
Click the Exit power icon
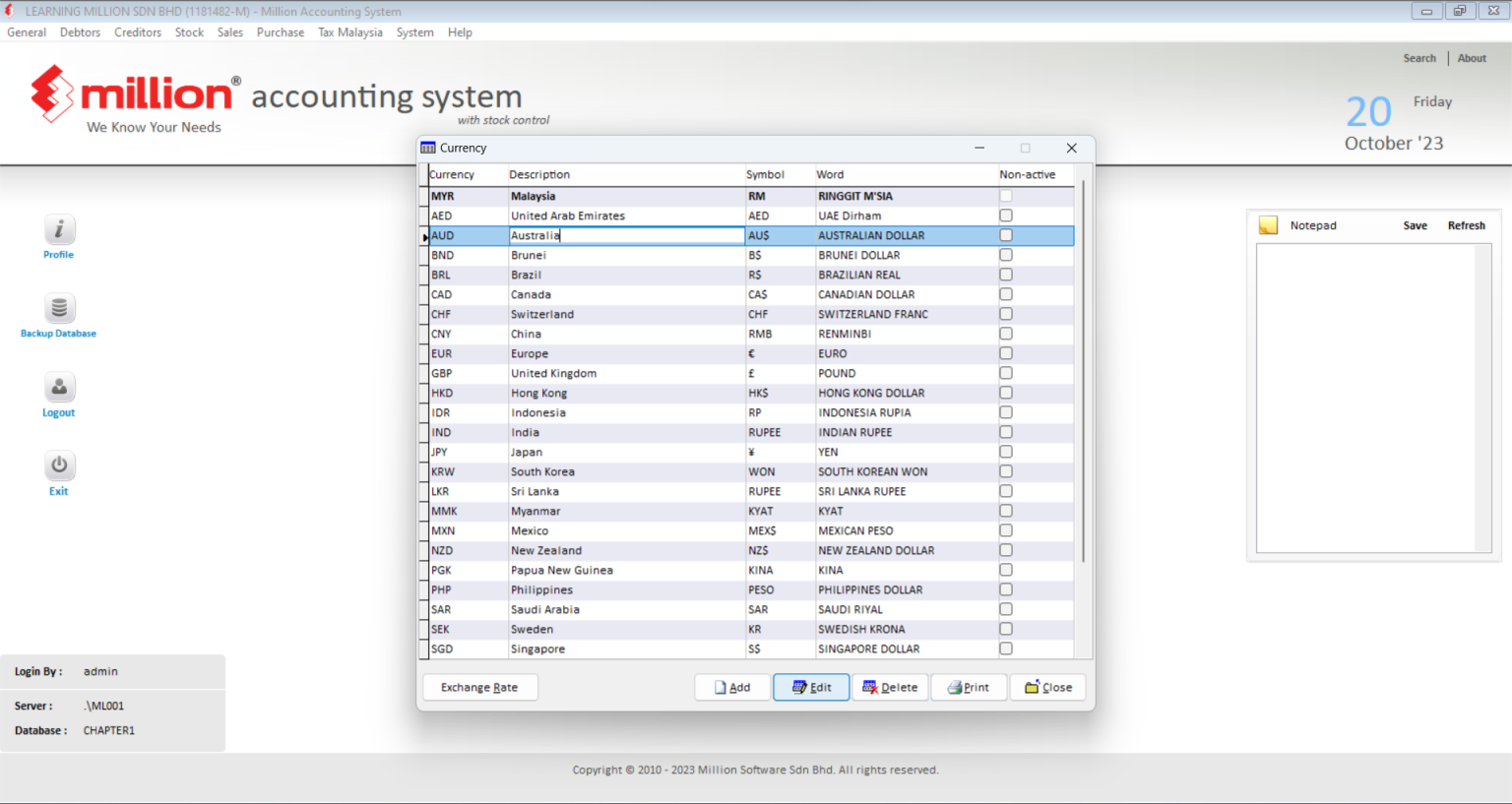point(59,466)
